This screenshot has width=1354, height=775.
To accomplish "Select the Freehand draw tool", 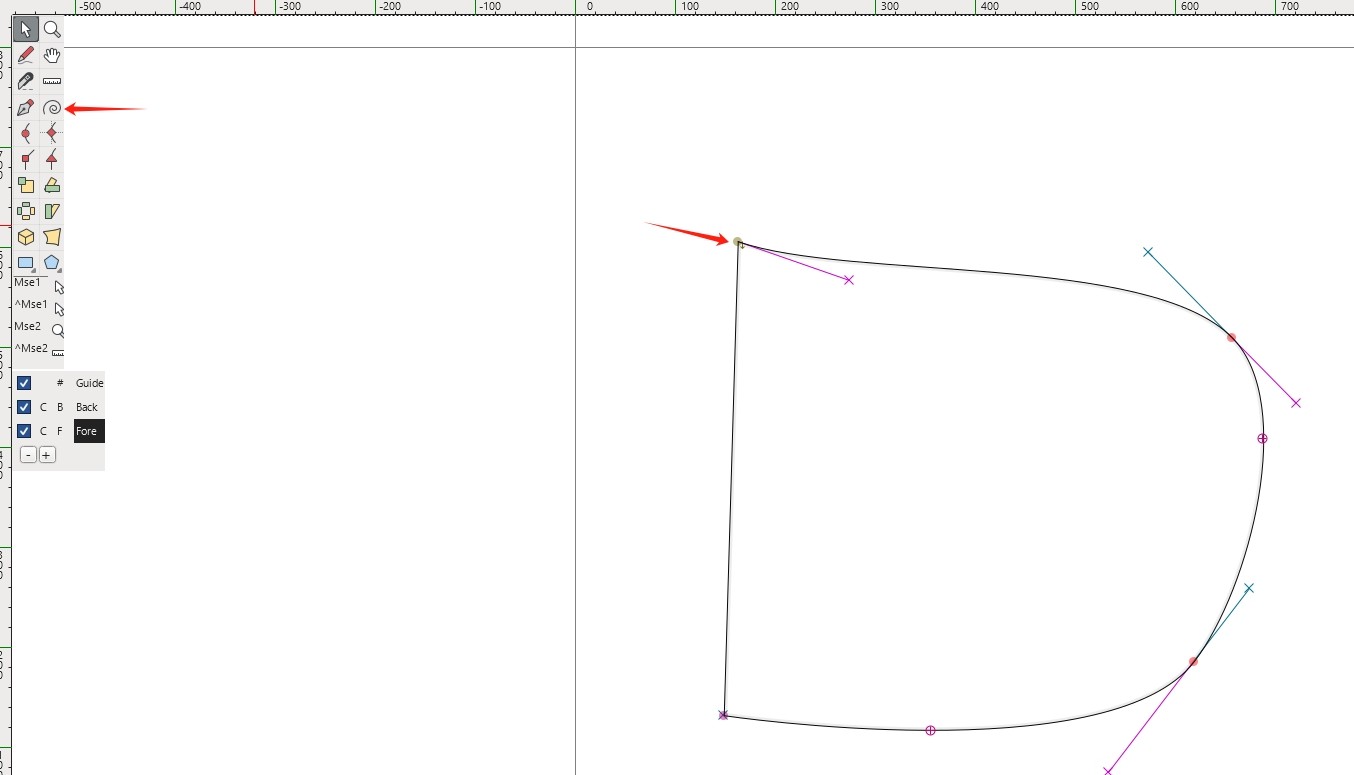I will click(26, 56).
